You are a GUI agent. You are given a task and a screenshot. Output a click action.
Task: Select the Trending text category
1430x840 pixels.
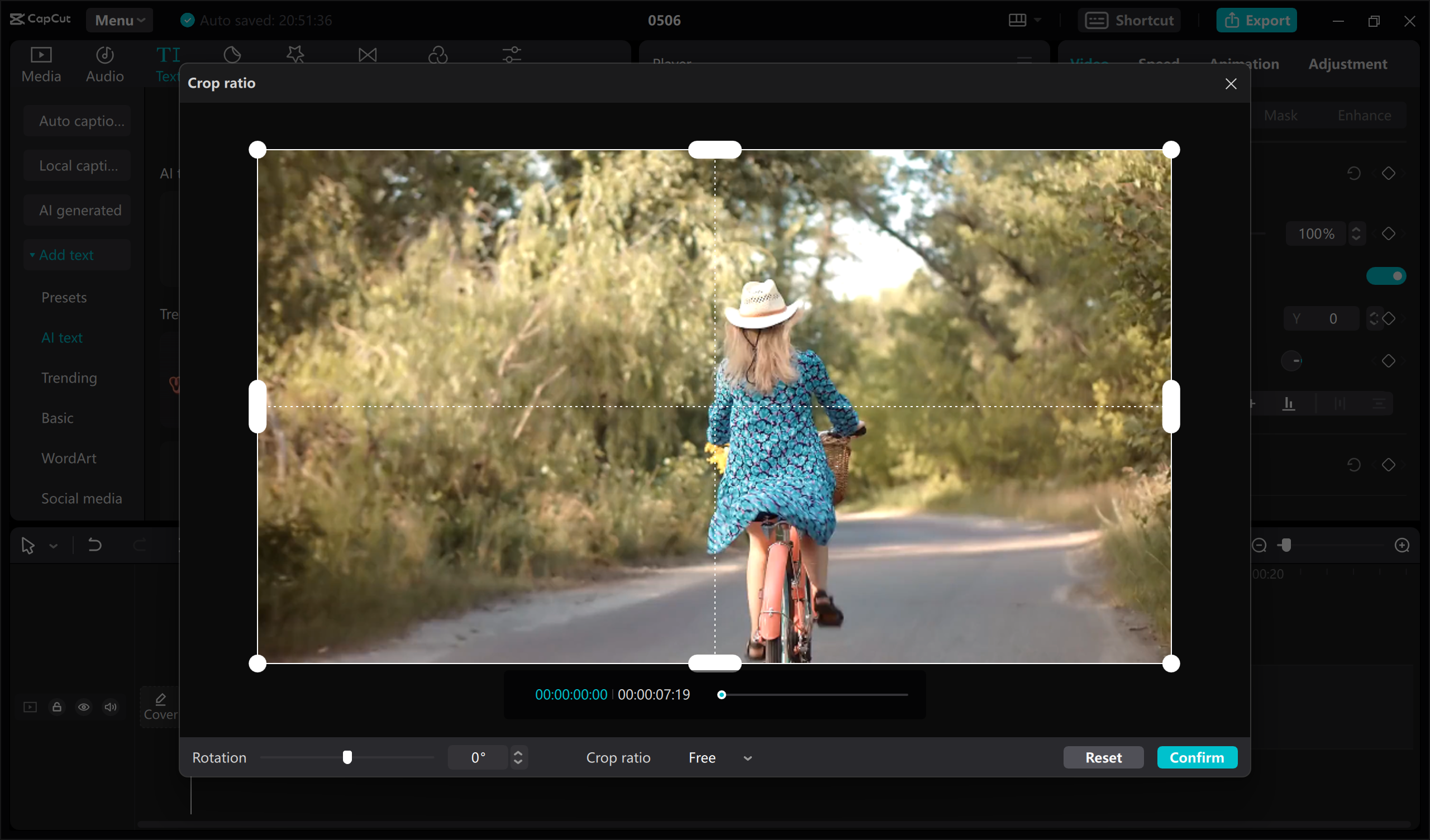tap(69, 378)
